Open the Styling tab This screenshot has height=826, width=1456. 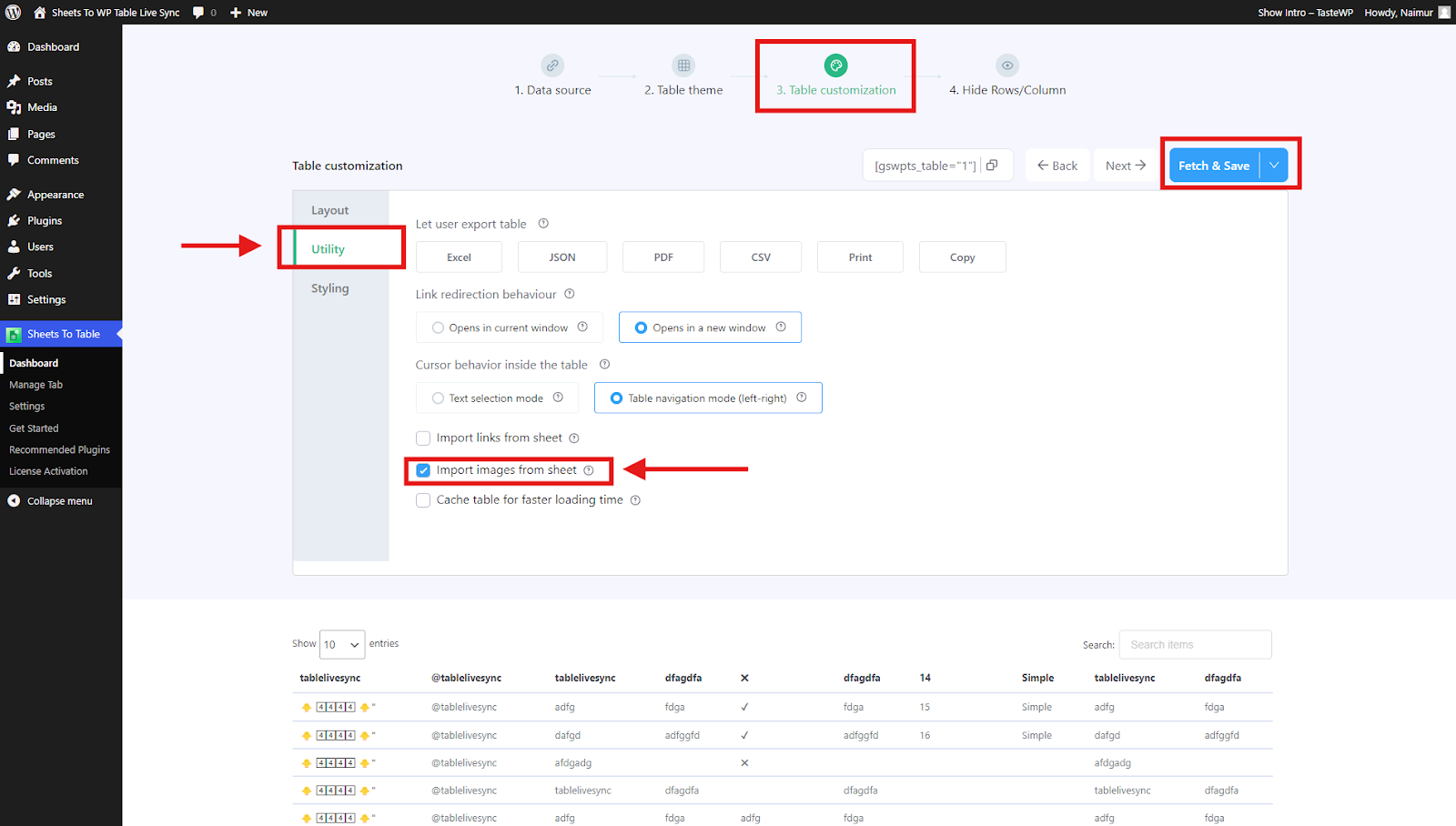329,288
